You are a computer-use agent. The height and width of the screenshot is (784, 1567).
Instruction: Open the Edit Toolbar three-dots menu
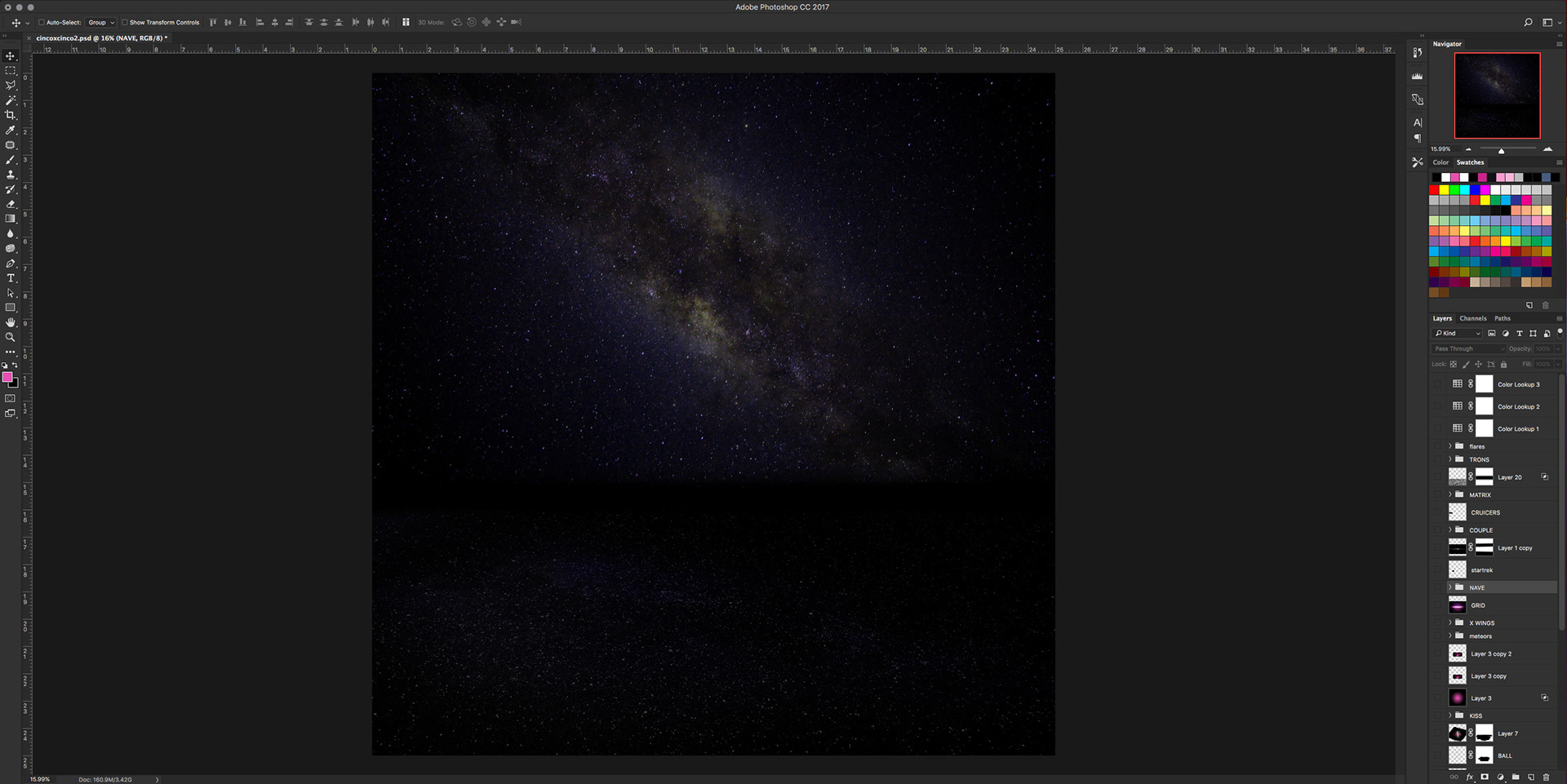[x=11, y=352]
